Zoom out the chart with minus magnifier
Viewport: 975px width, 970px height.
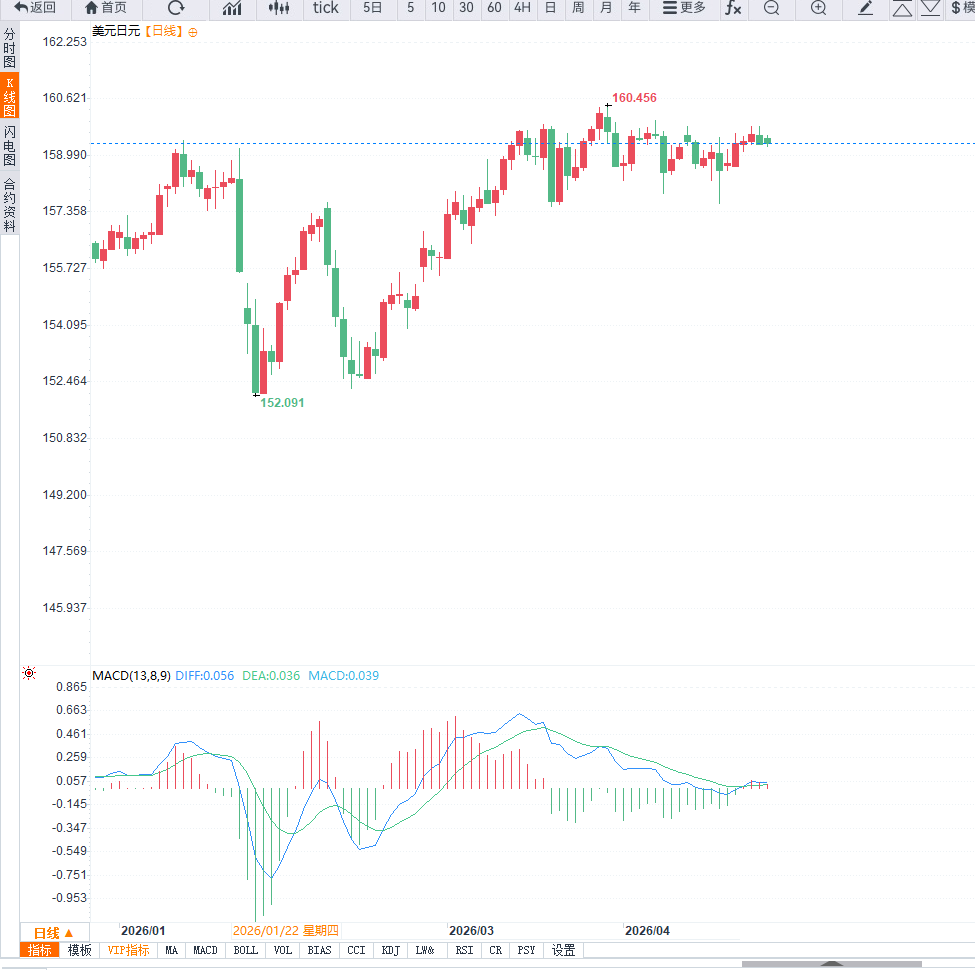[x=771, y=8]
